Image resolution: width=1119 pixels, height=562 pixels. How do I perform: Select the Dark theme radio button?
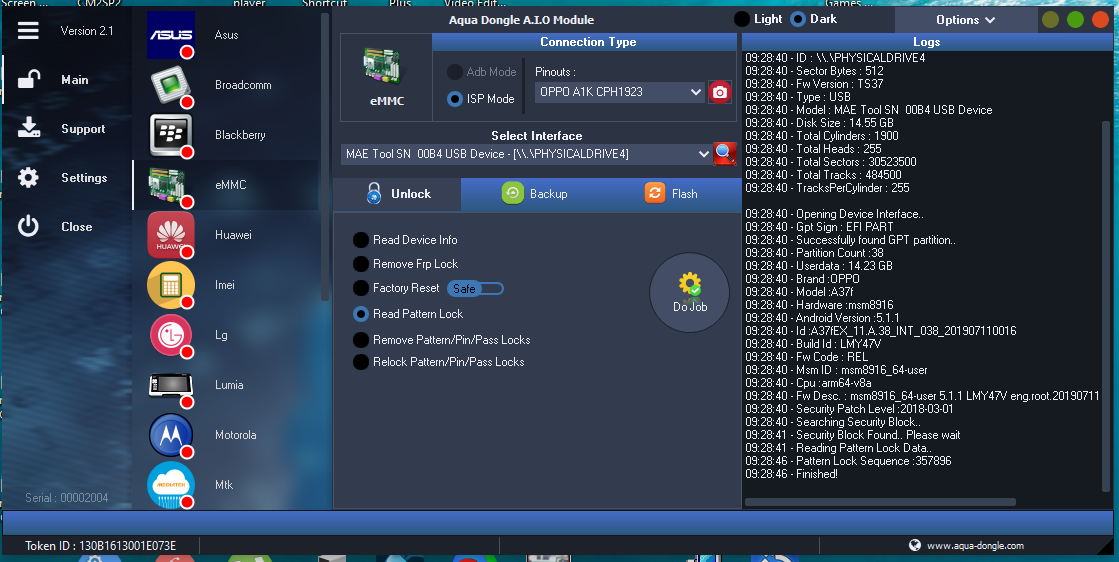(798, 19)
